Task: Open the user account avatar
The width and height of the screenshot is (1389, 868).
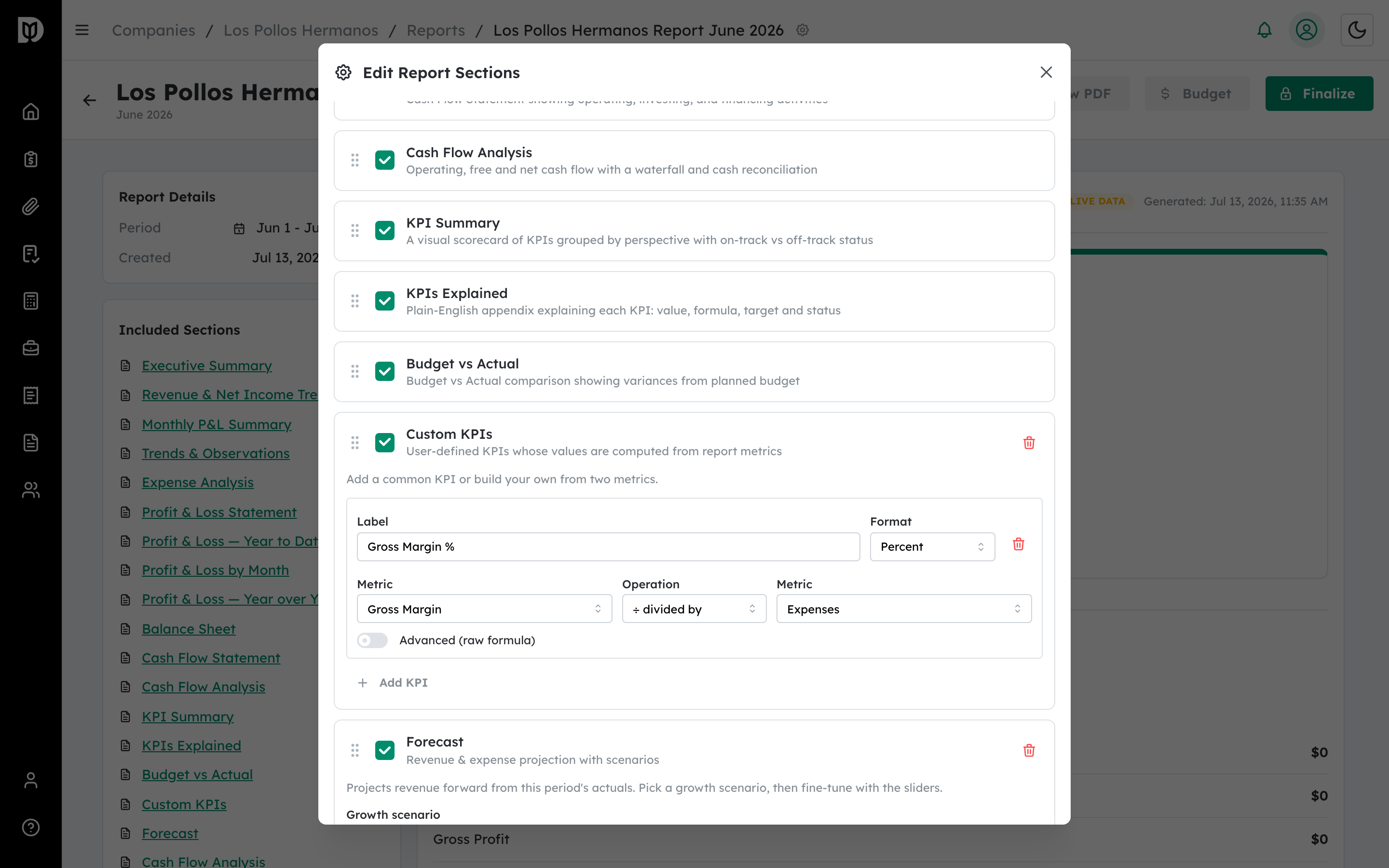Action: (x=1307, y=30)
